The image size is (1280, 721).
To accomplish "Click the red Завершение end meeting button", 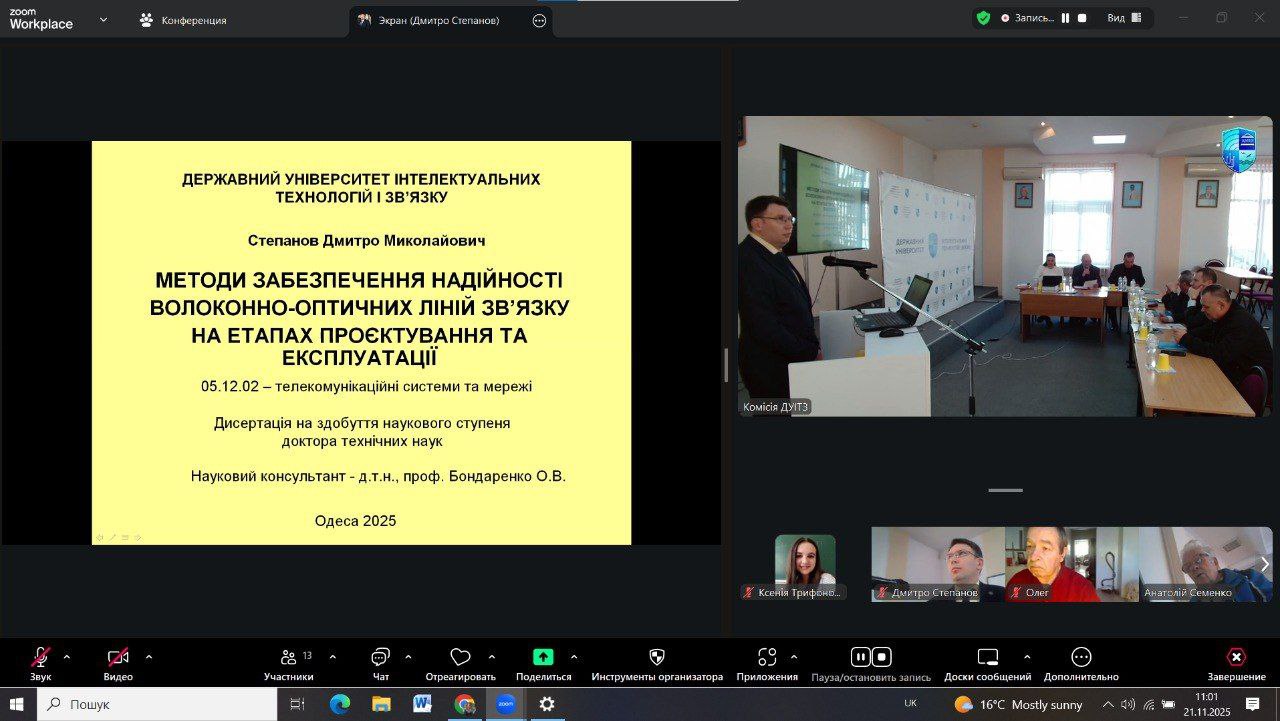I will click(x=1236, y=658).
